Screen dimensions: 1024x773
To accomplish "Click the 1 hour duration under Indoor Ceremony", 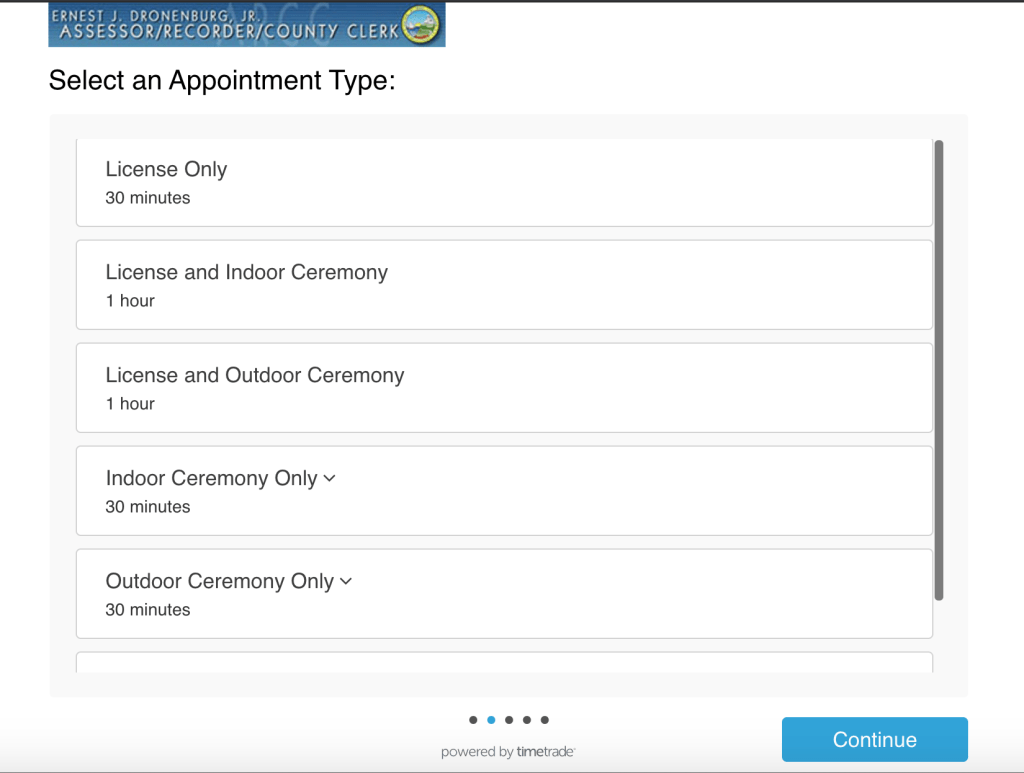I will click(x=130, y=301).
